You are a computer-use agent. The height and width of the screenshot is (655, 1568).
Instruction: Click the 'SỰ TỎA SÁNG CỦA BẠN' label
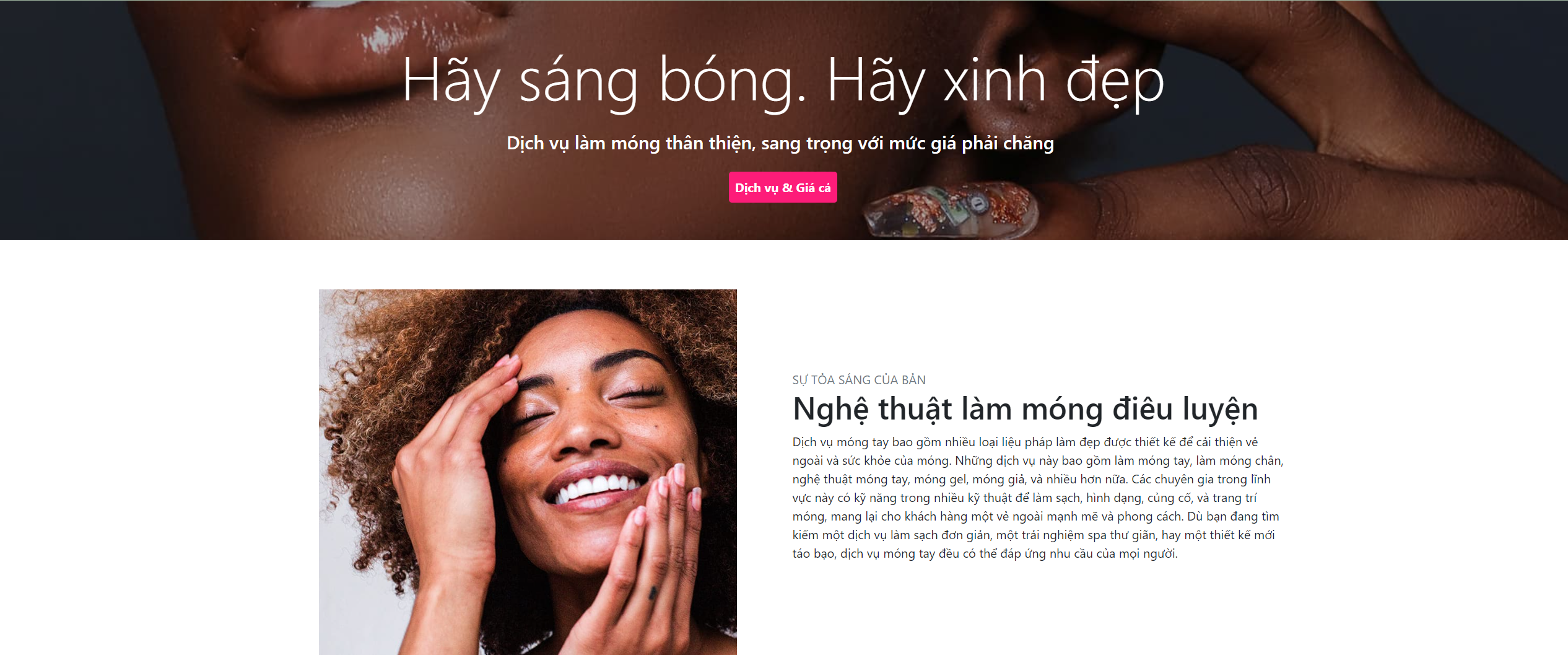pos(859,380)
